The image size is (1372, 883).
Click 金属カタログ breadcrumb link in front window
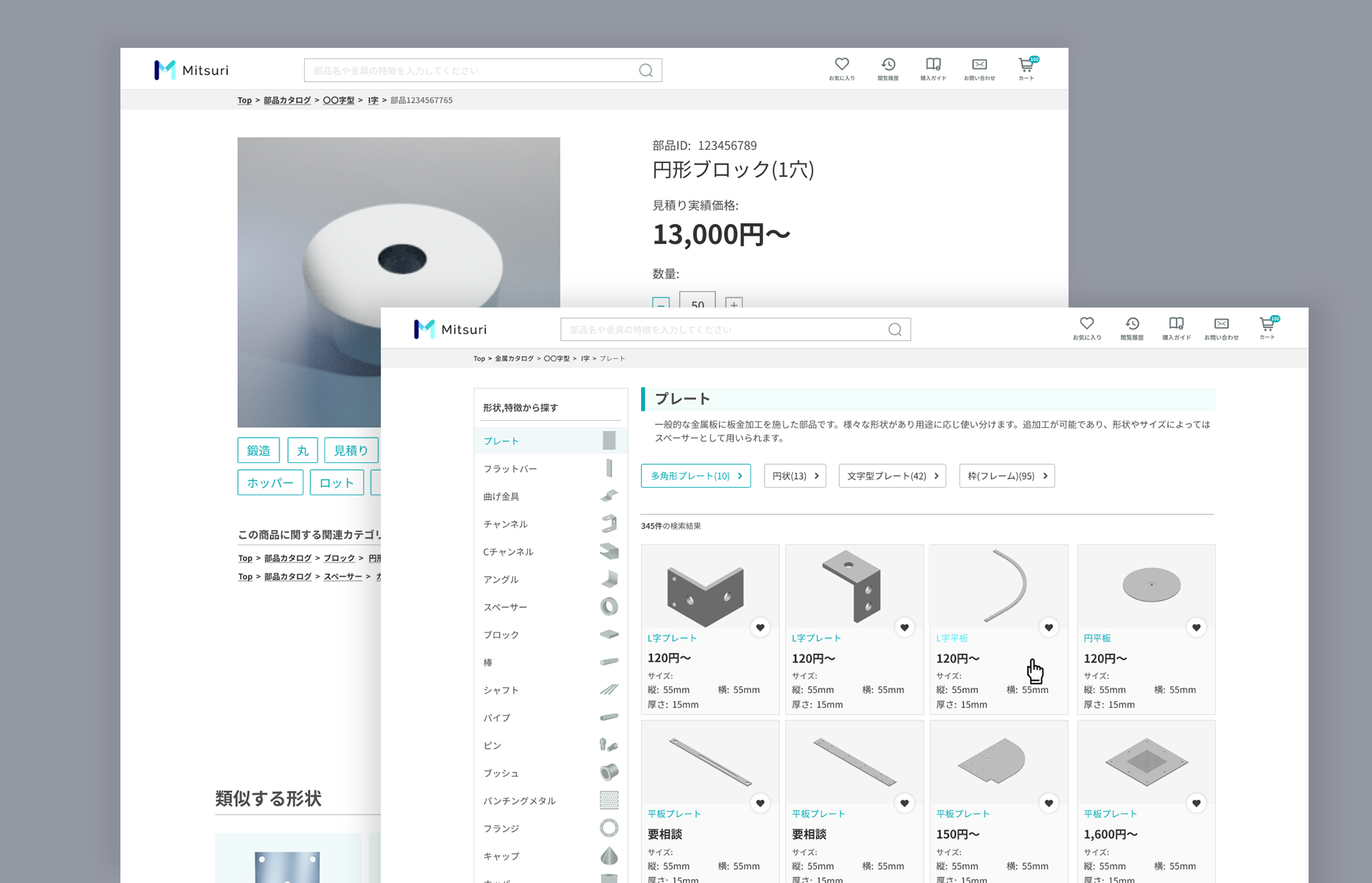point(514,359)
